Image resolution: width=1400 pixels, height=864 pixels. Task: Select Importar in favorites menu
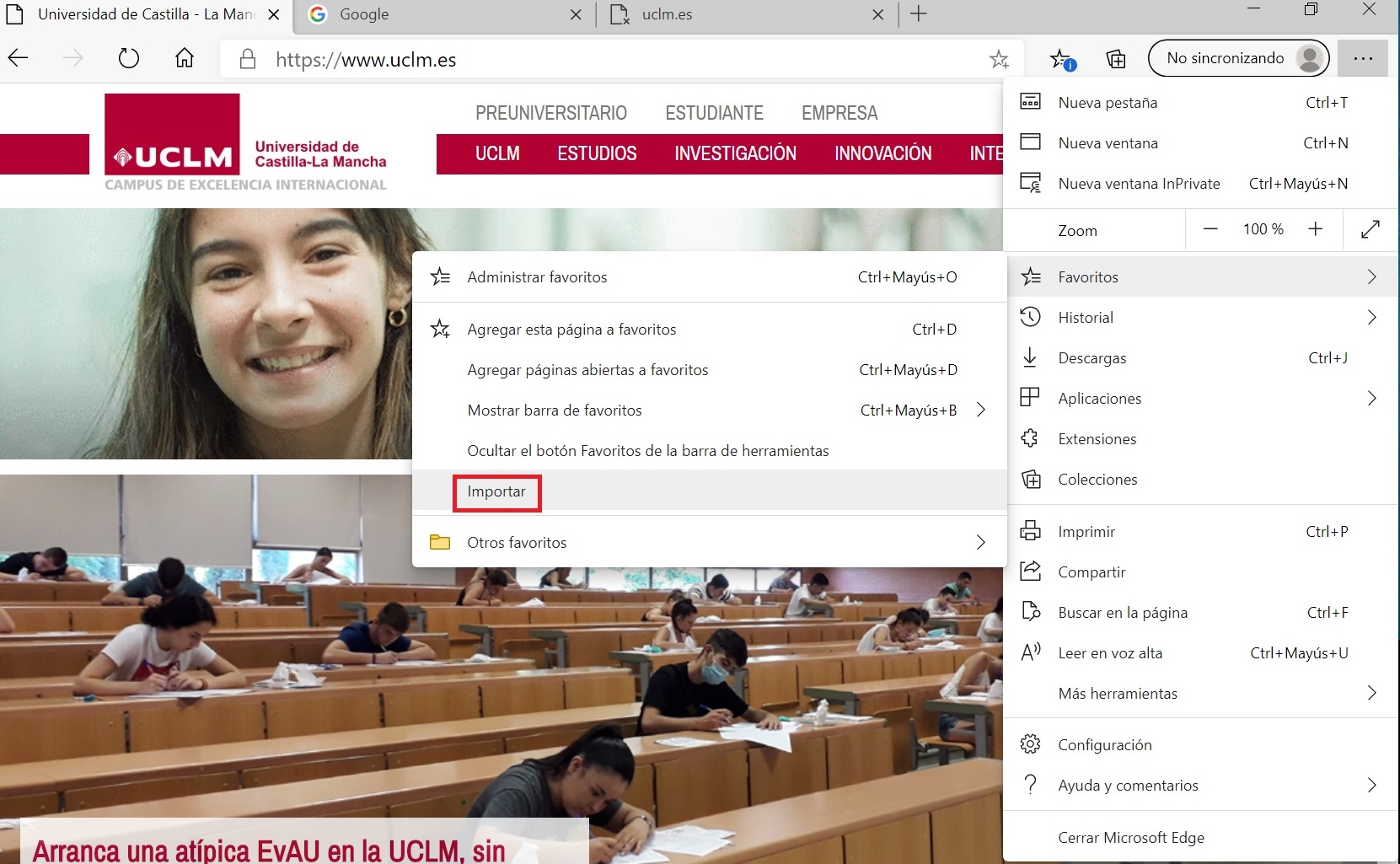[x=496, y=492]
